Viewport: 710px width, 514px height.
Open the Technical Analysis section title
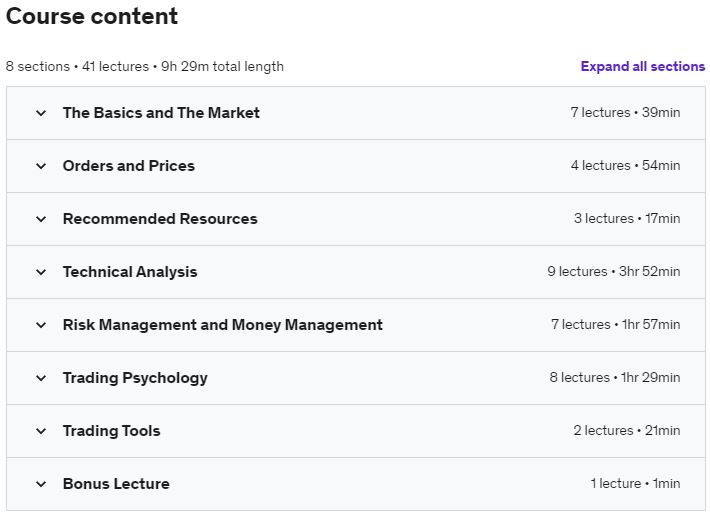pos(130,272)
